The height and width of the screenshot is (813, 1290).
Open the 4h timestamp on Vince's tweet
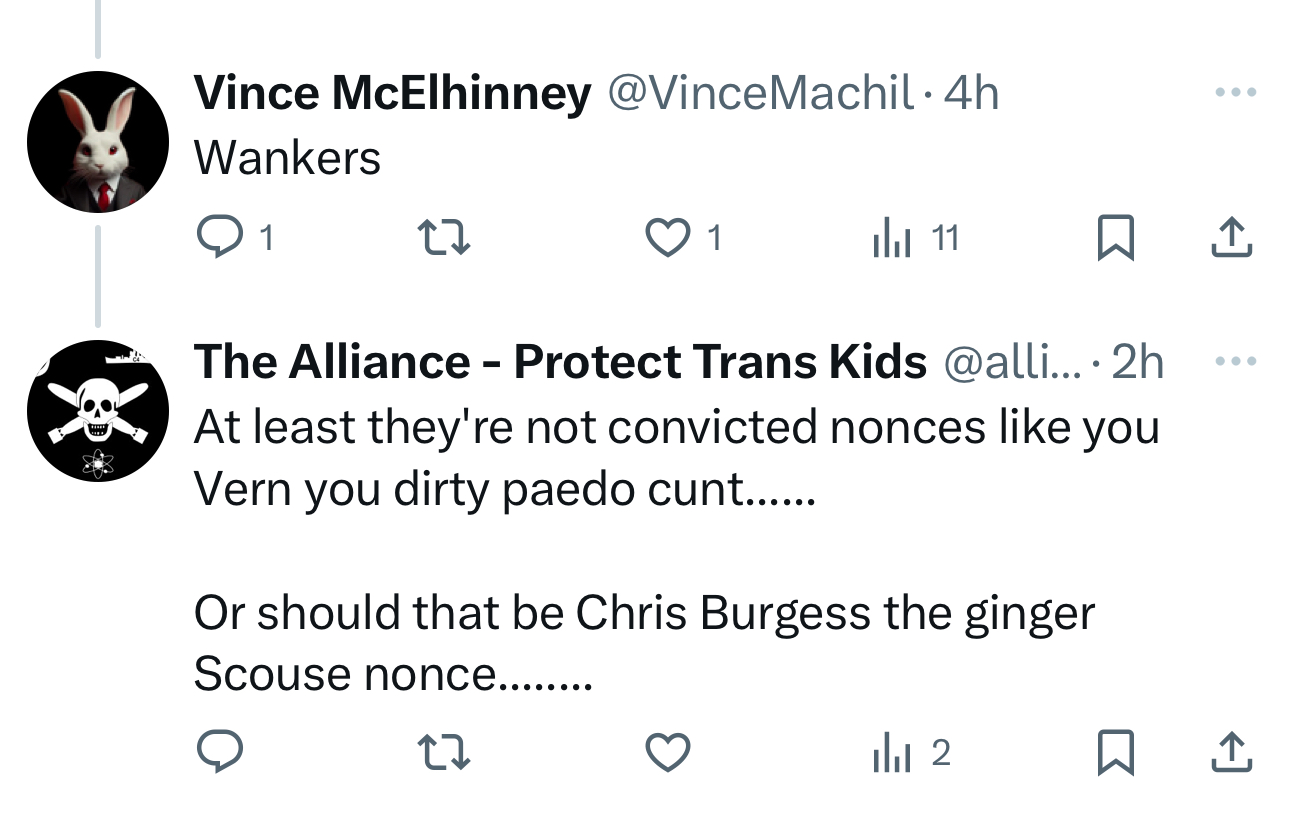coord(972,94)
